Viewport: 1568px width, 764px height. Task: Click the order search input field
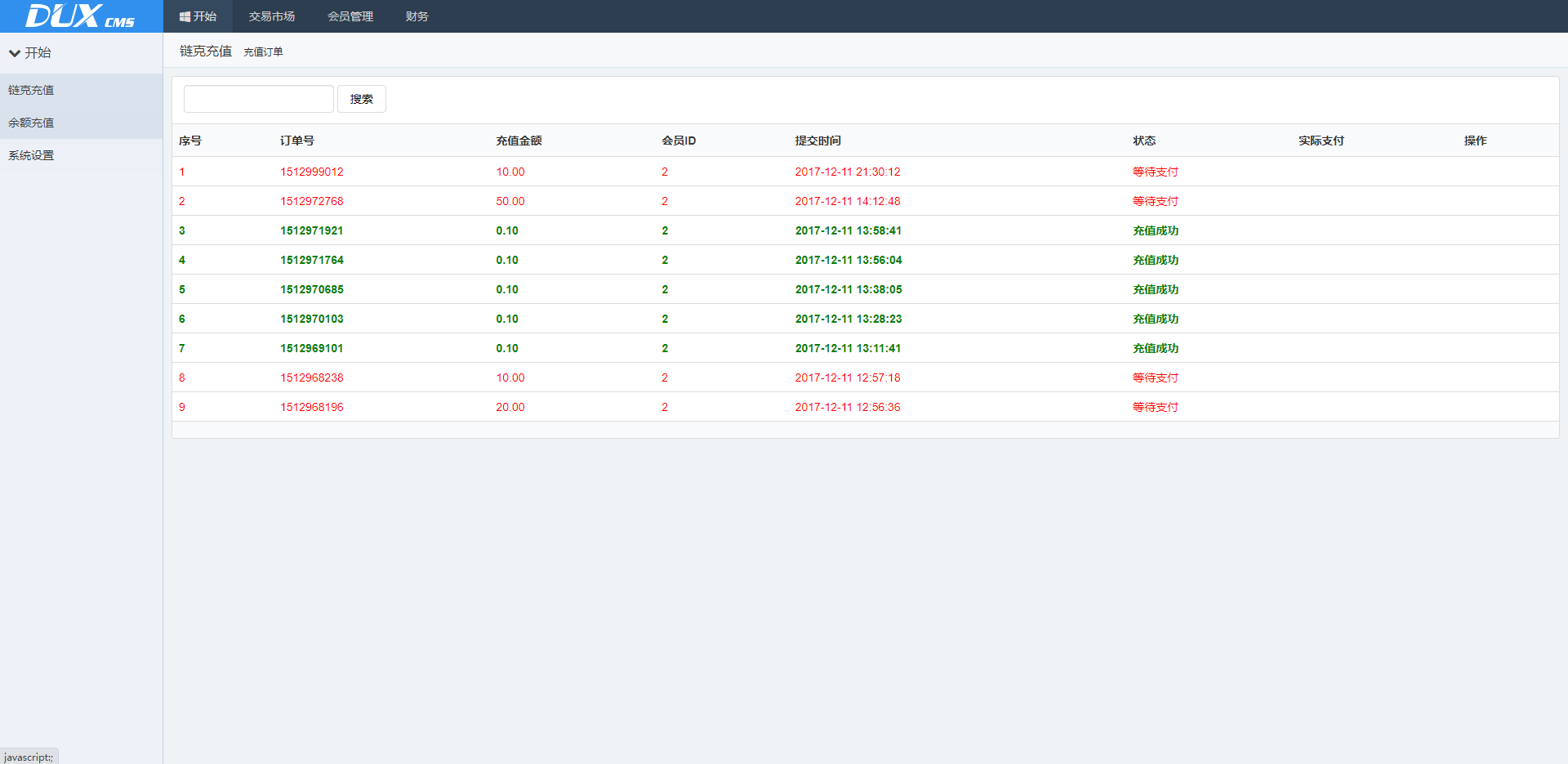(258, 99)
